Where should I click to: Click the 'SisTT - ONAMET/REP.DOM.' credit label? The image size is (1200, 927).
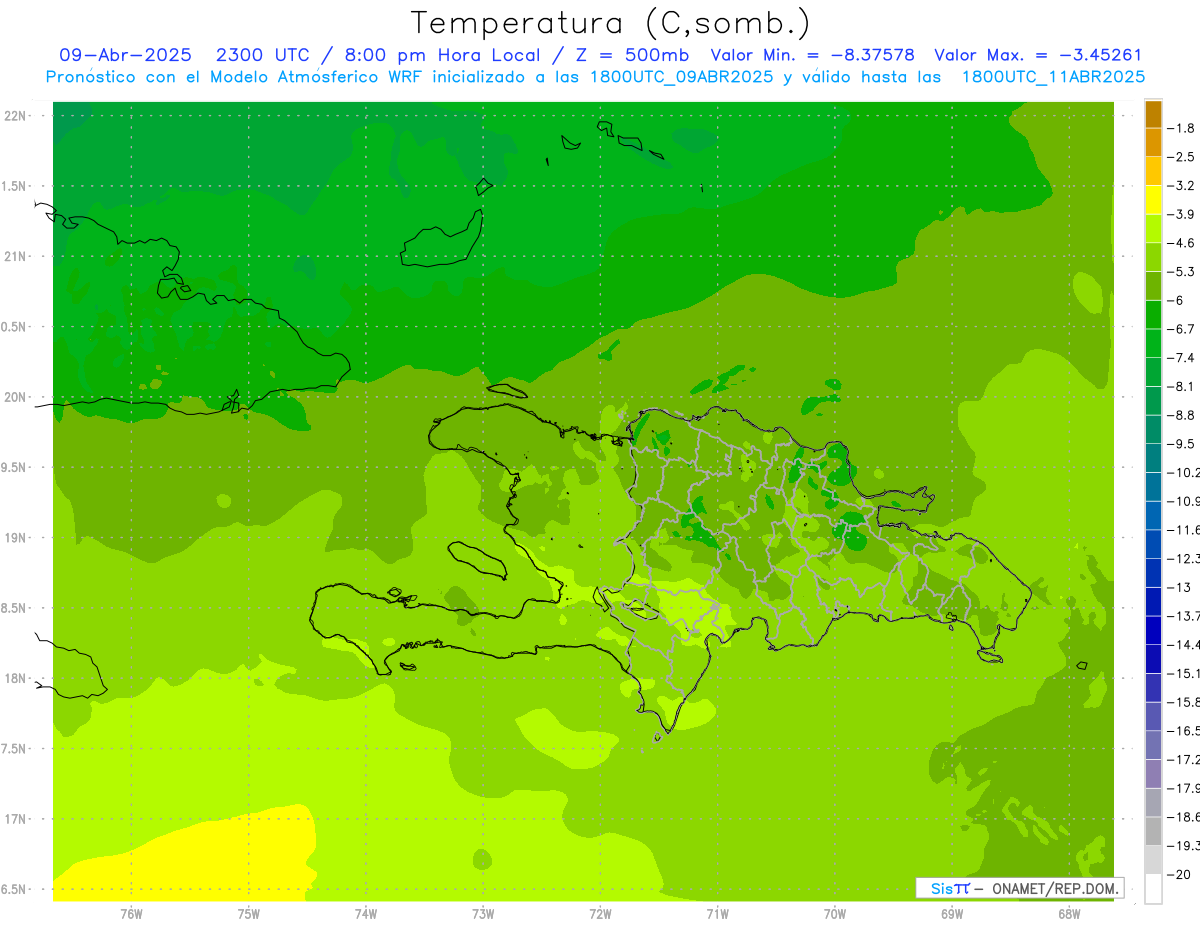point(1021,888)
